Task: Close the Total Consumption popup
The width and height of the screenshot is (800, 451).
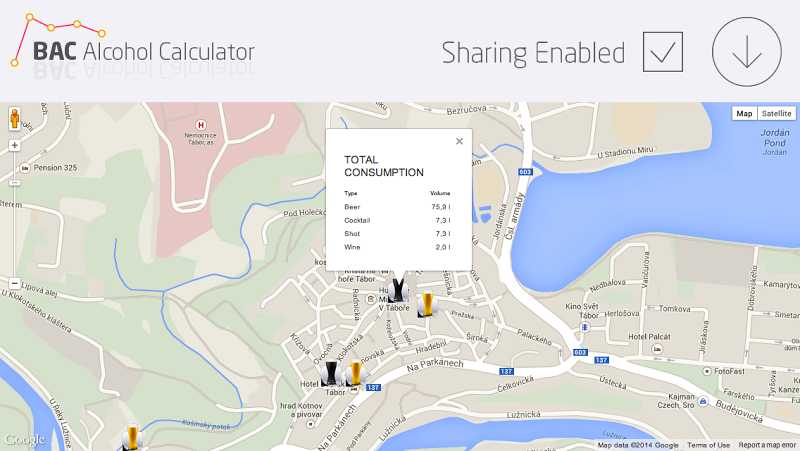Action: (459, 141)
